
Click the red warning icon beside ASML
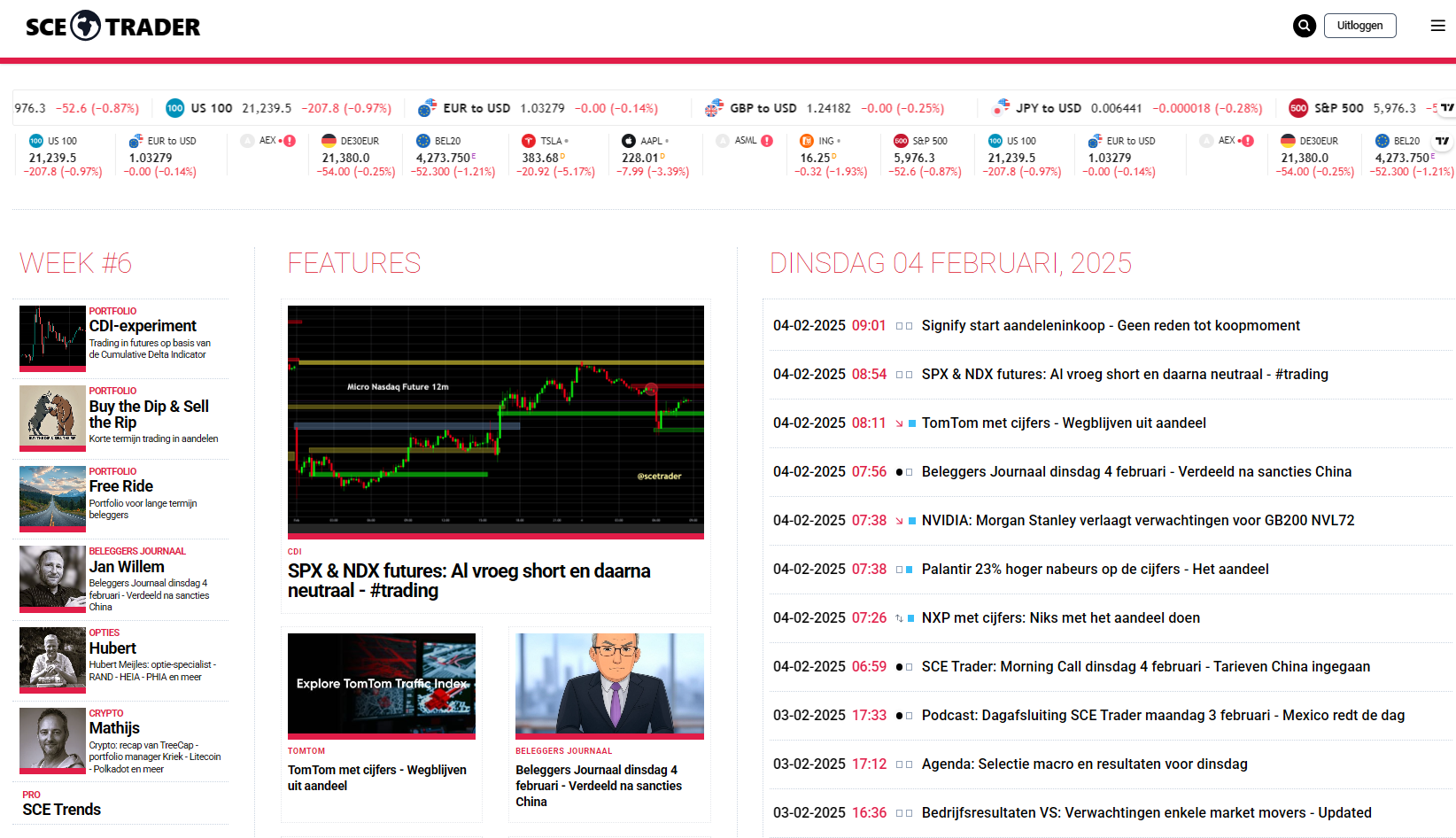[x=767, y=141]
